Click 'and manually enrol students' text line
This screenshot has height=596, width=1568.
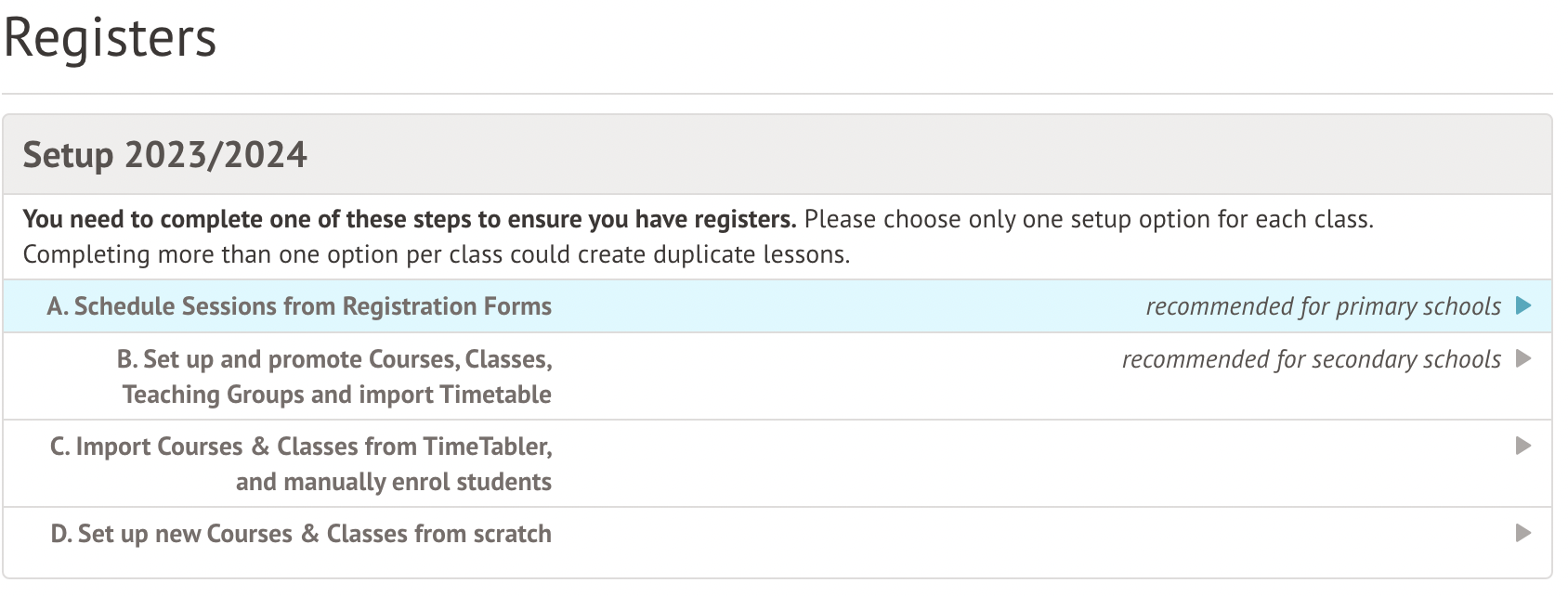[x=393, y=482]
